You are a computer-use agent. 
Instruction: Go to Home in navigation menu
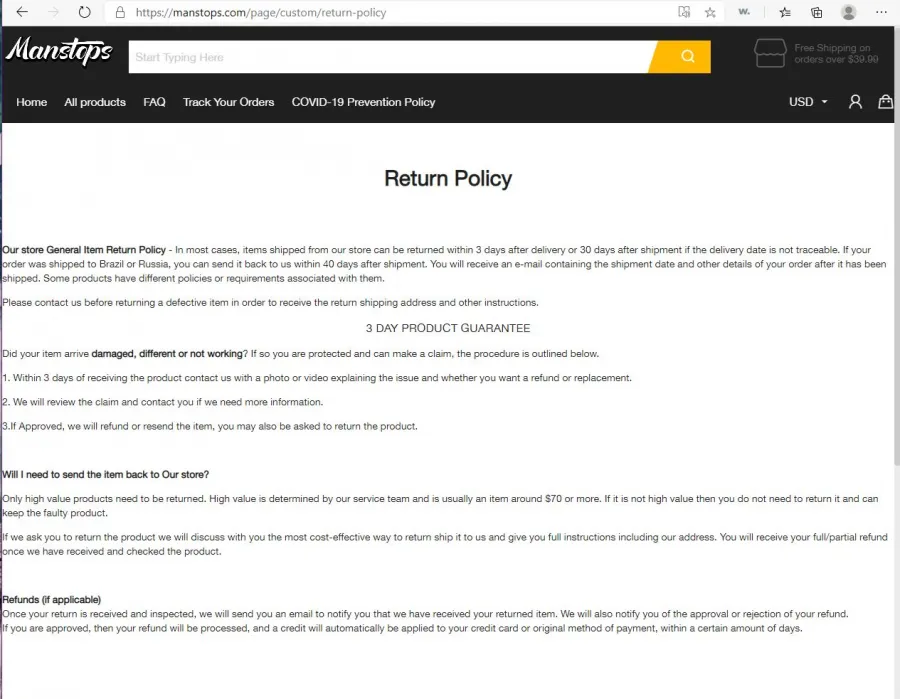coord(32,102)
